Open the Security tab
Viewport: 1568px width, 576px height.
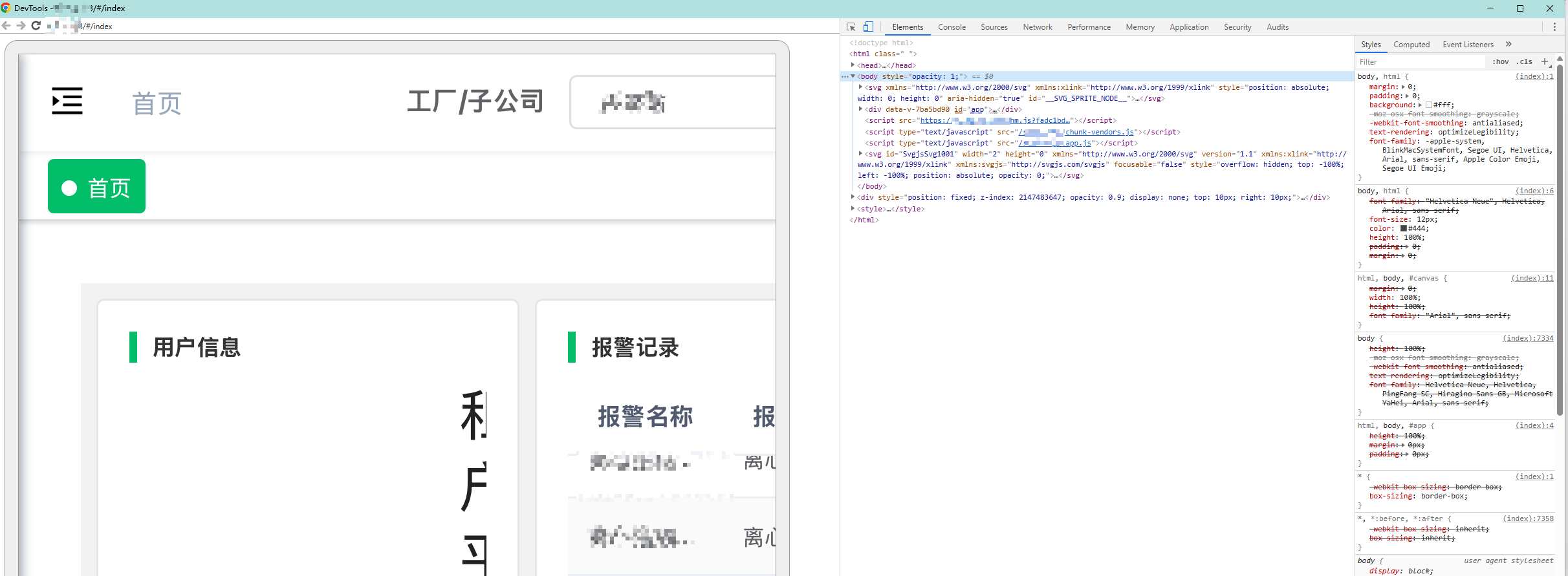pyautogui.click(x=1237, y=27)
